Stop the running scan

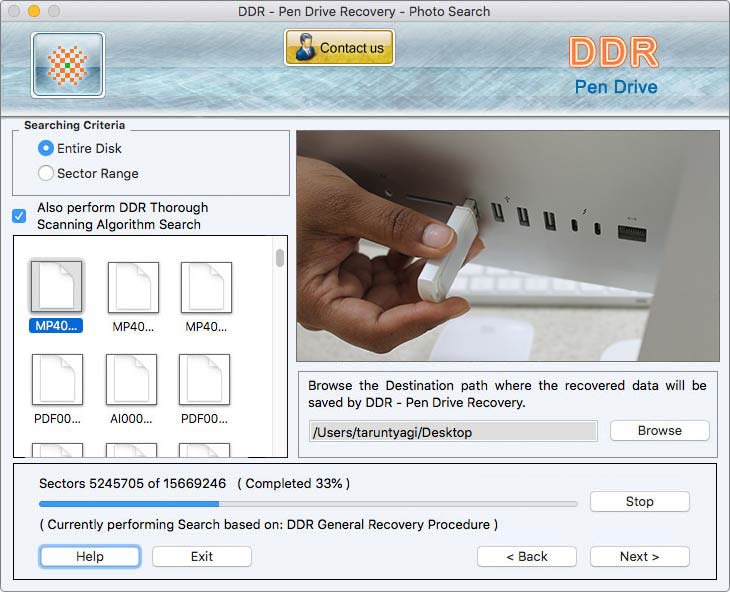(x=640, y=501)
